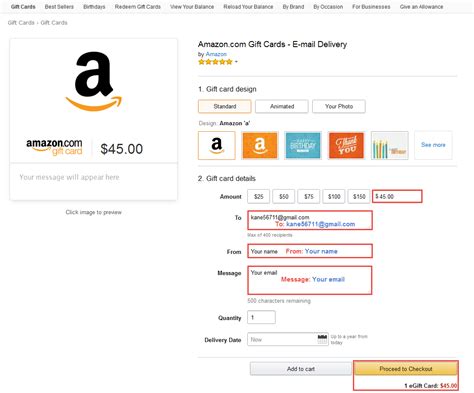Select the $100 amount option
Screen dimensions: 474x393
pos(334,197)
